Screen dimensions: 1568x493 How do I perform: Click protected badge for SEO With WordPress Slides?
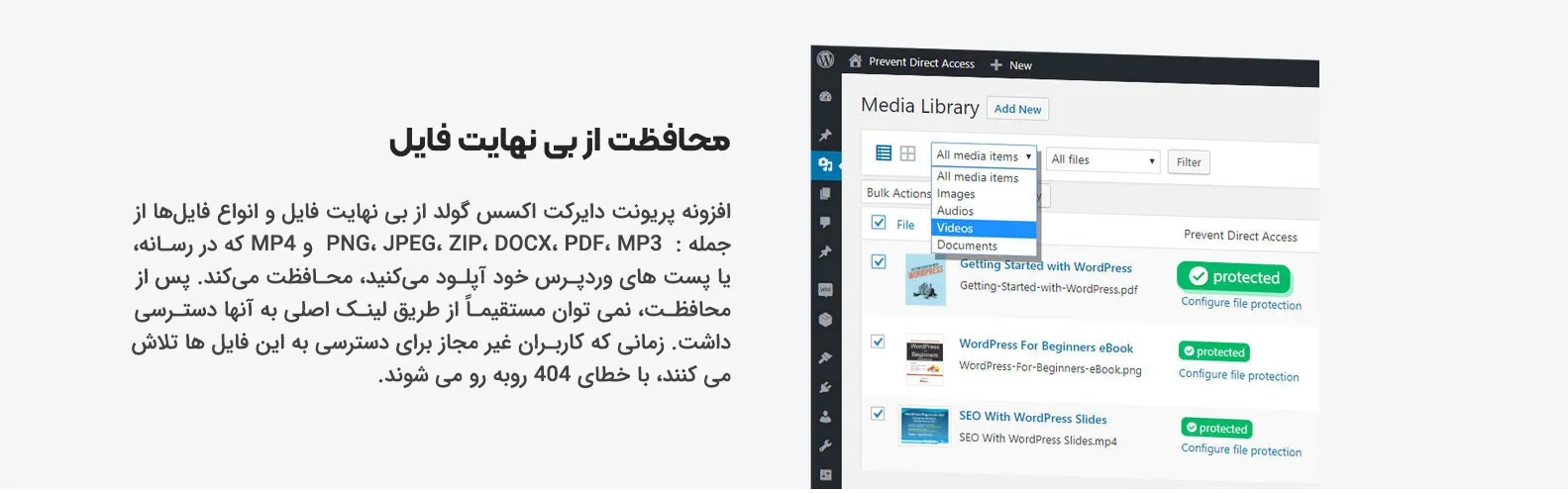[x=1217, y=429]
